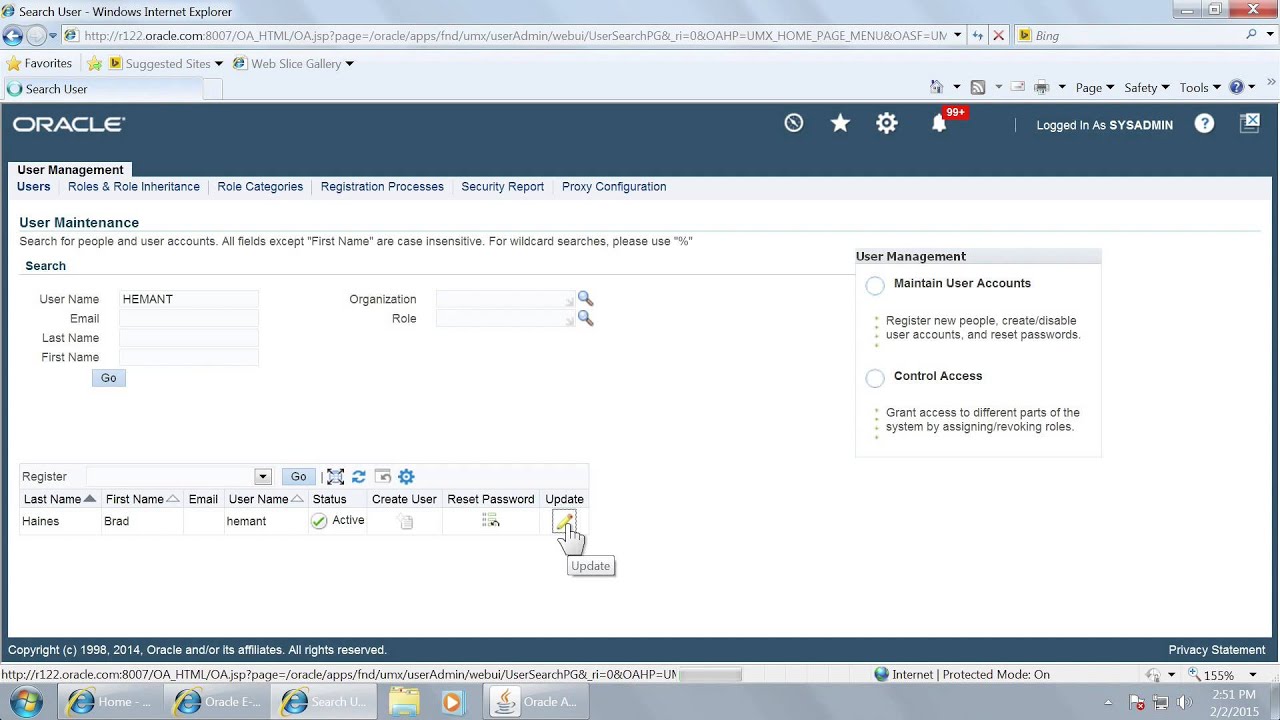Screen dimensions: 1280x720
Task: Open table settings gear icon
Action: point(406,477)
